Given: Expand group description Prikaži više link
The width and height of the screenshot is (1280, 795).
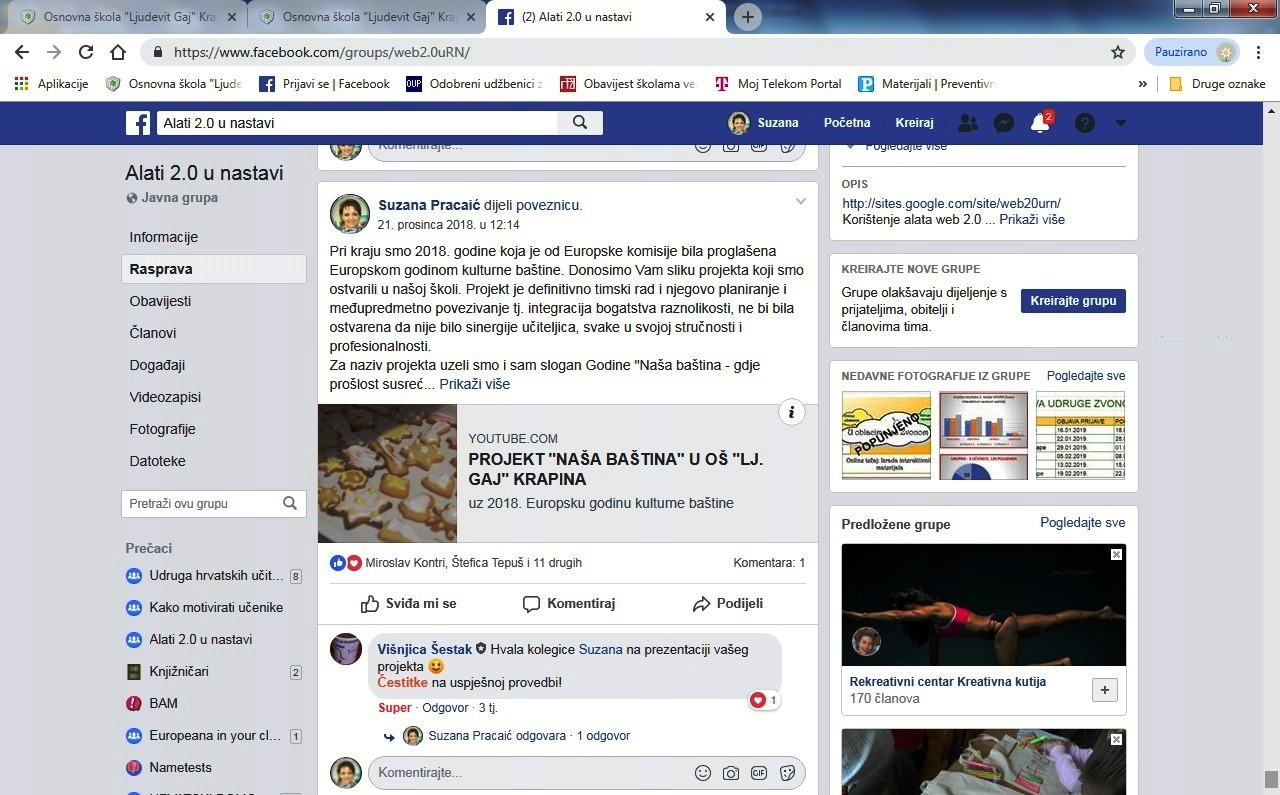Looking at the screenshot, I should pyautogui.click(x=1032, y=219).
